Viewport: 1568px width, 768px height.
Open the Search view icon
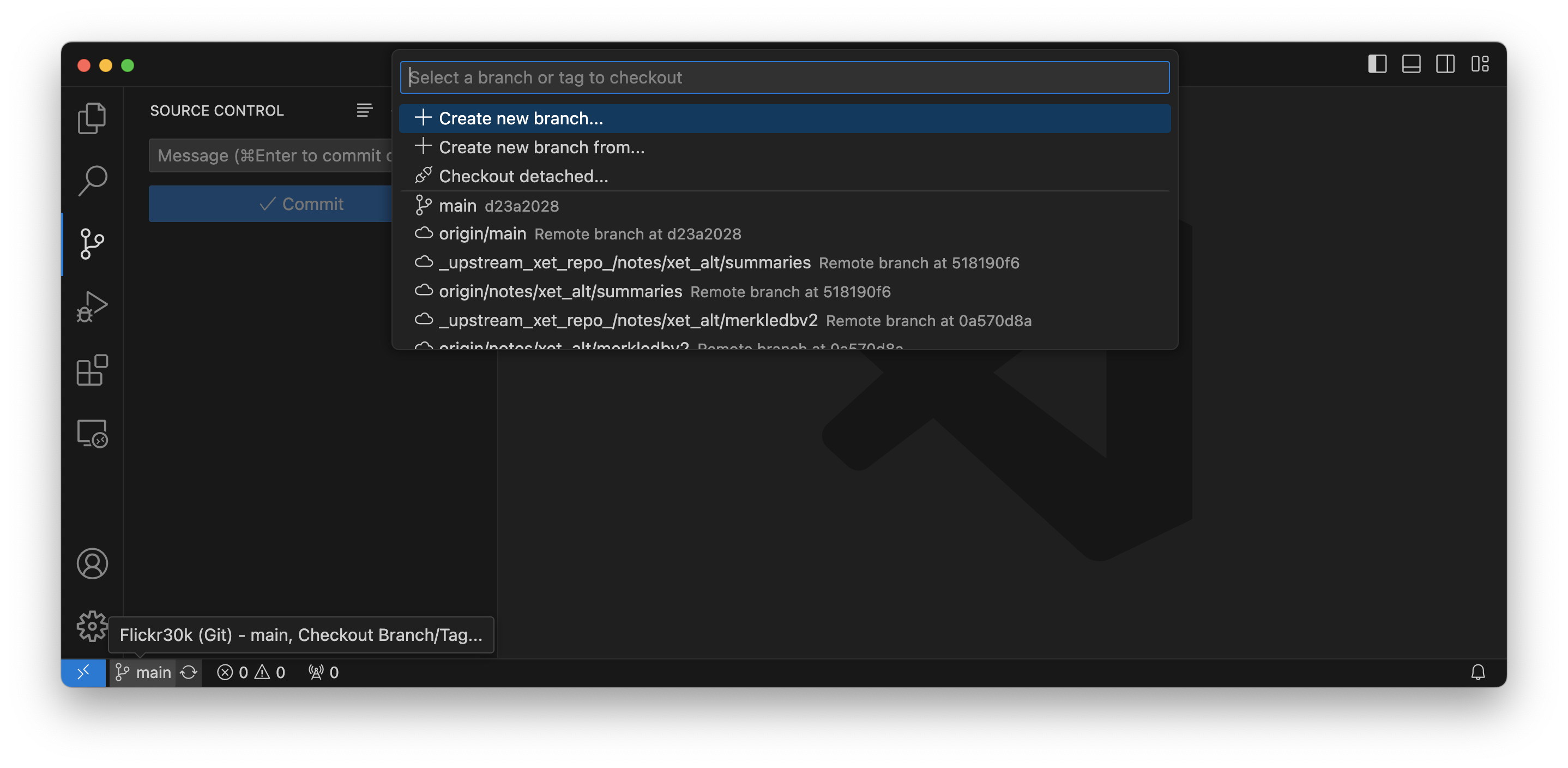pyautogui.click(x=92, y=181)
